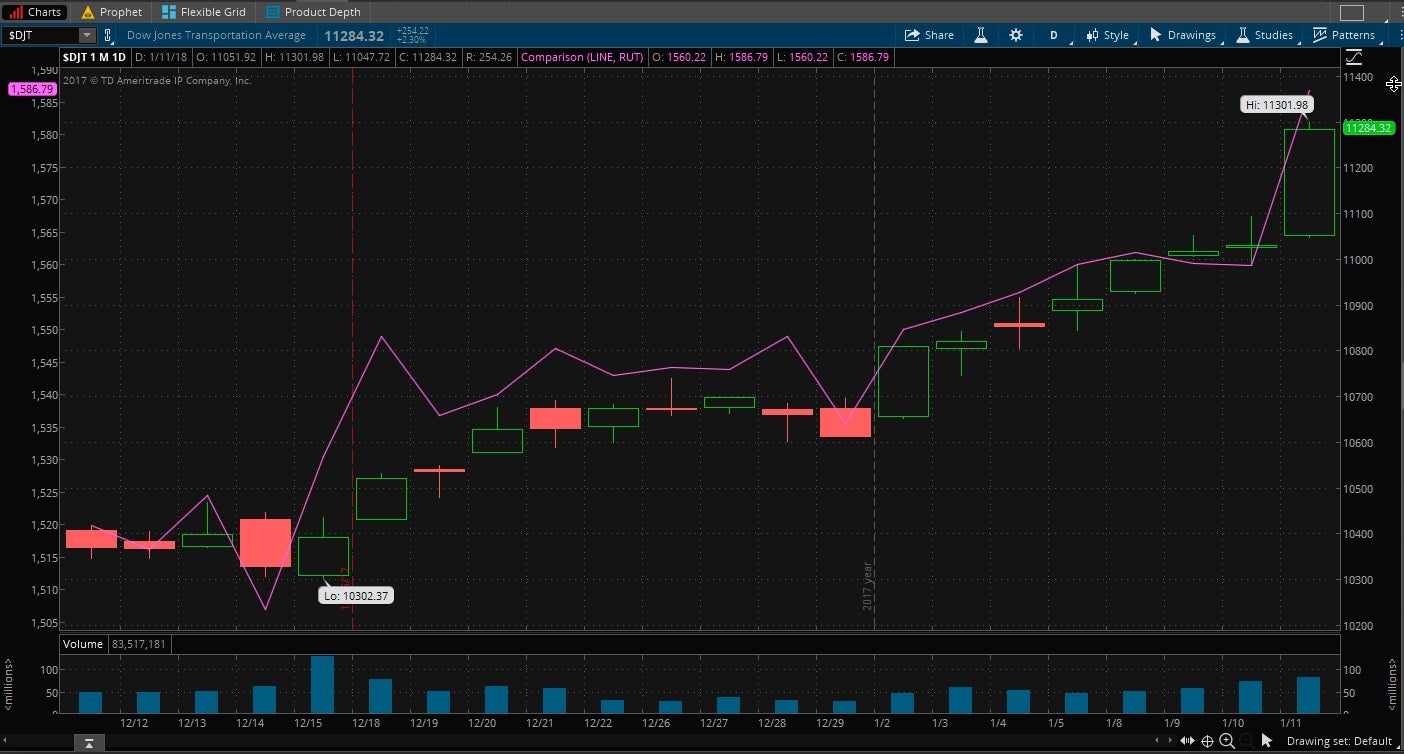Click the Volume 83,517,181 value
Viewport: 1404px width, 754px height.
(139, 644)
